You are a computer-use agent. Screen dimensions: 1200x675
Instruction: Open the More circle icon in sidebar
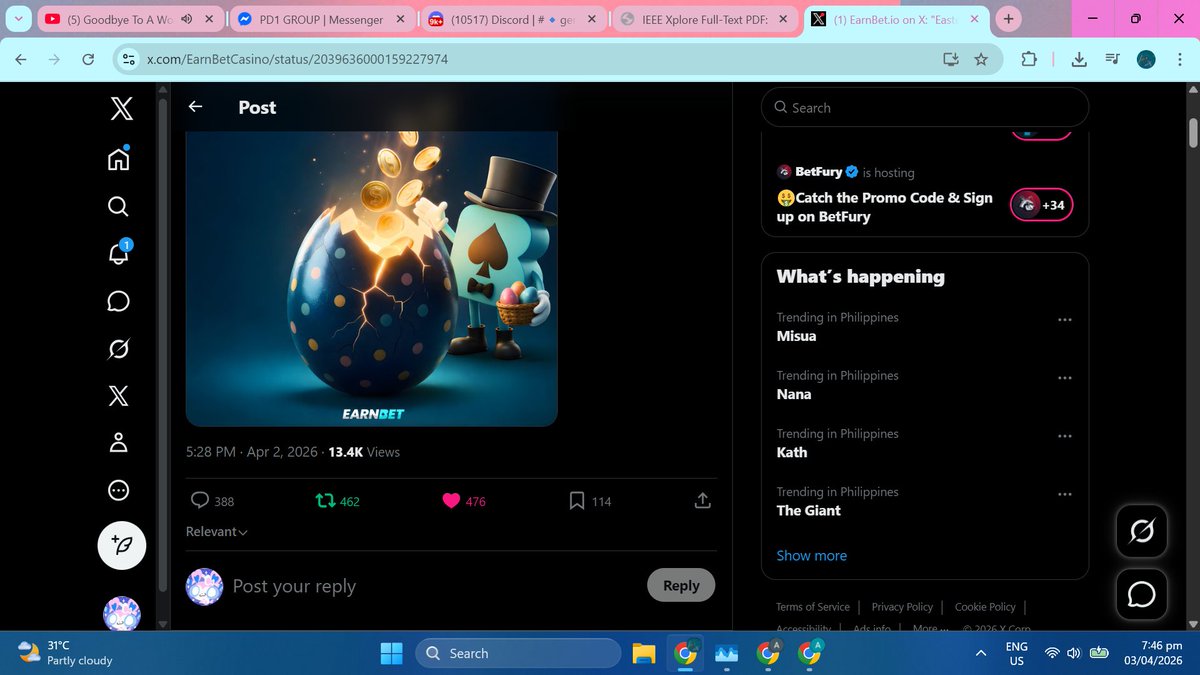pos(118,491)
